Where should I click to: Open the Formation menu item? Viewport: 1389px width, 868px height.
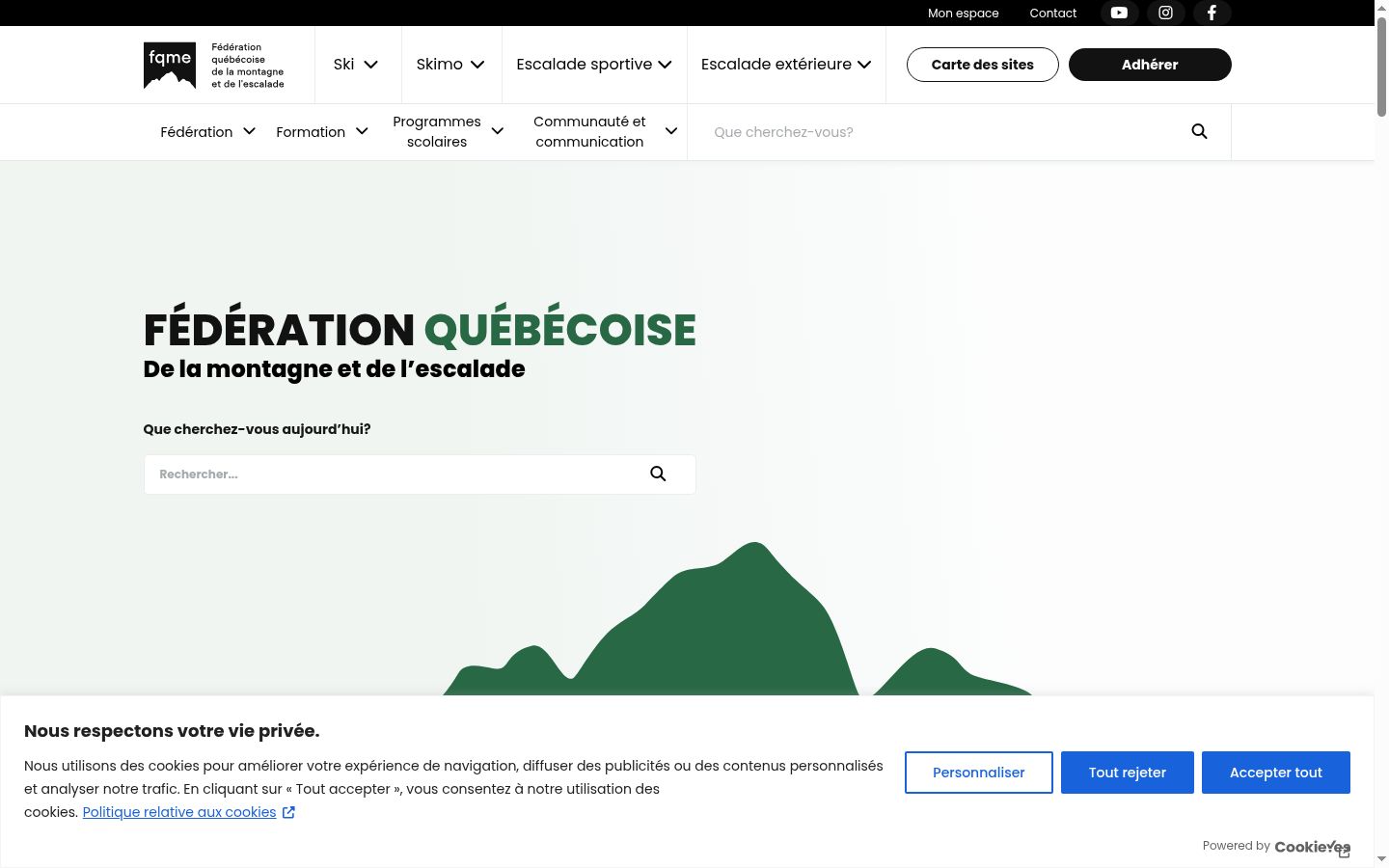coord(311,132)
